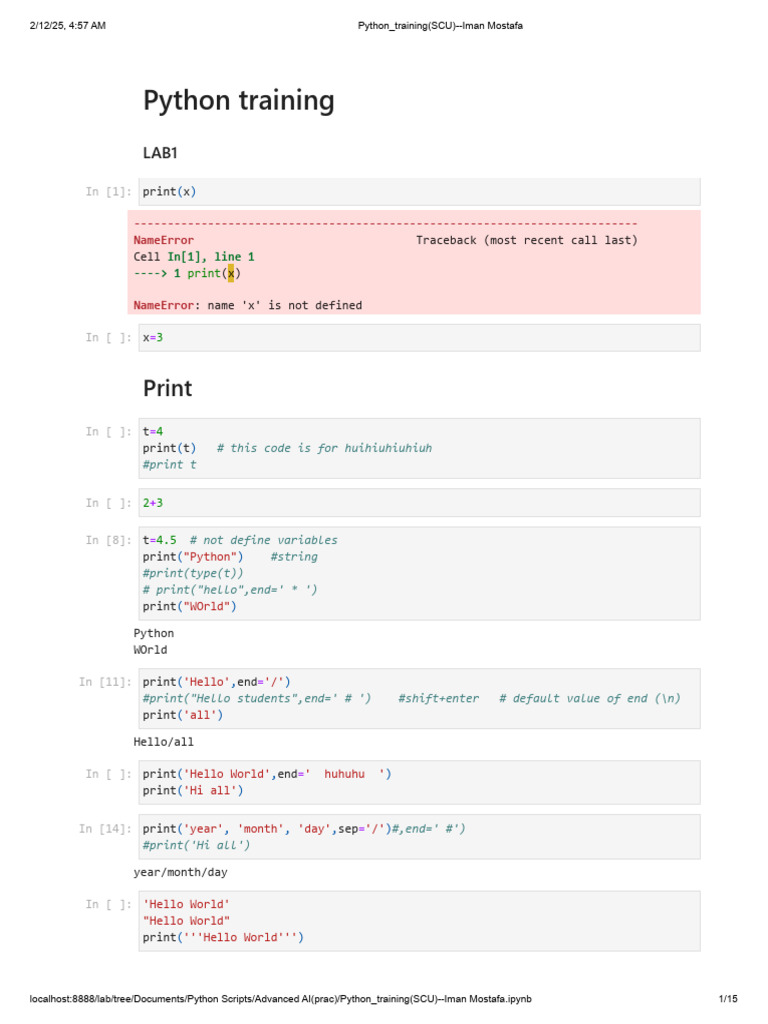Image resolution: width=768 pixels, height=1024 pixels.
Task: Click the In [1] cell prompt
Action: (108, 192)
